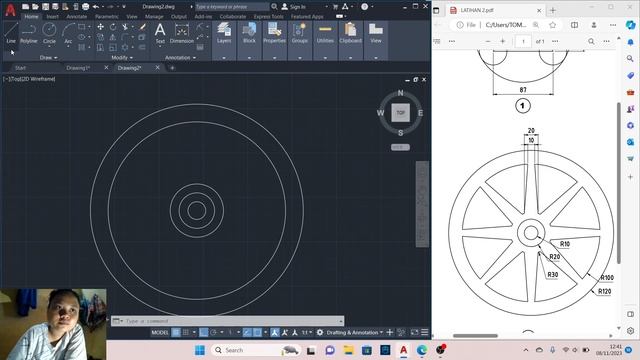This screenshot has width=640, height=360.
Task: Expand the arrow below Properties panel
Action: 274,58
